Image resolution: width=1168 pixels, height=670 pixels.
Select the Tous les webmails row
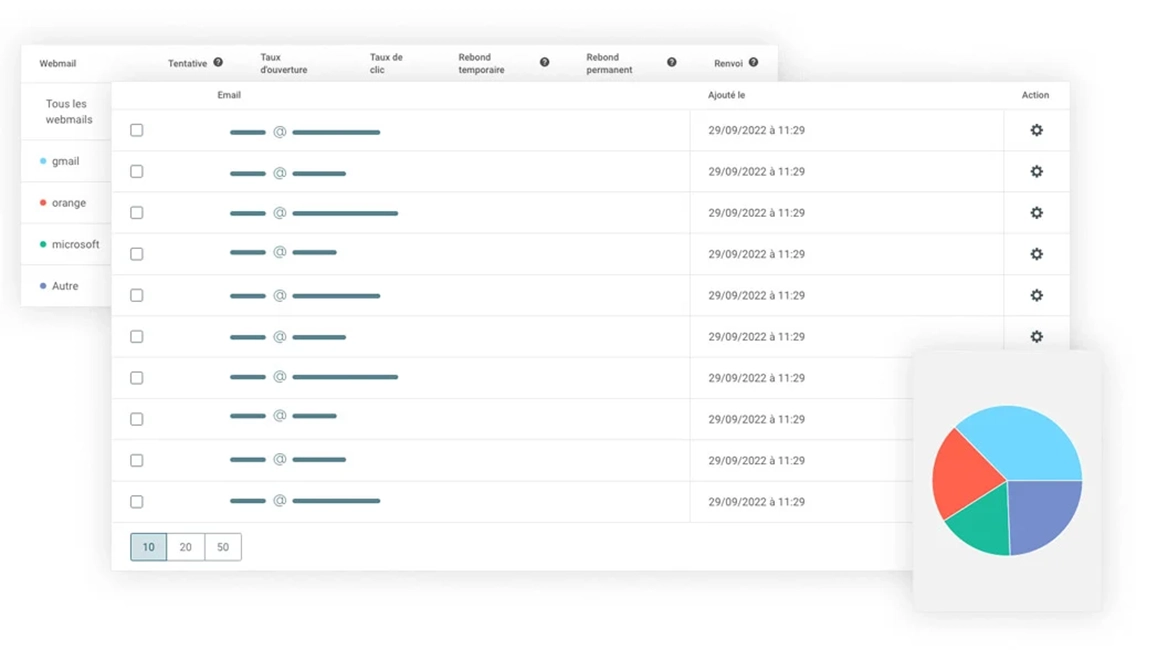[x=67, y=112]
